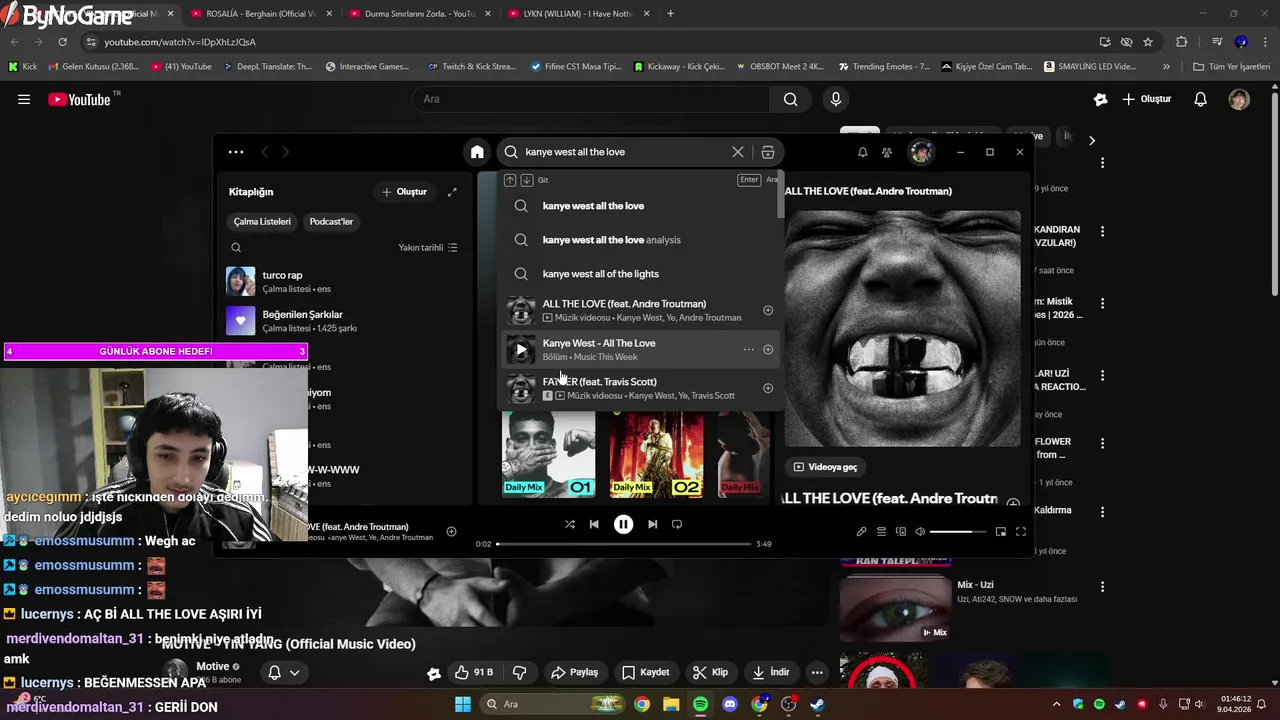Open Spotify friend activity icon
1280x720 pixels.
[x=887, y=152]
